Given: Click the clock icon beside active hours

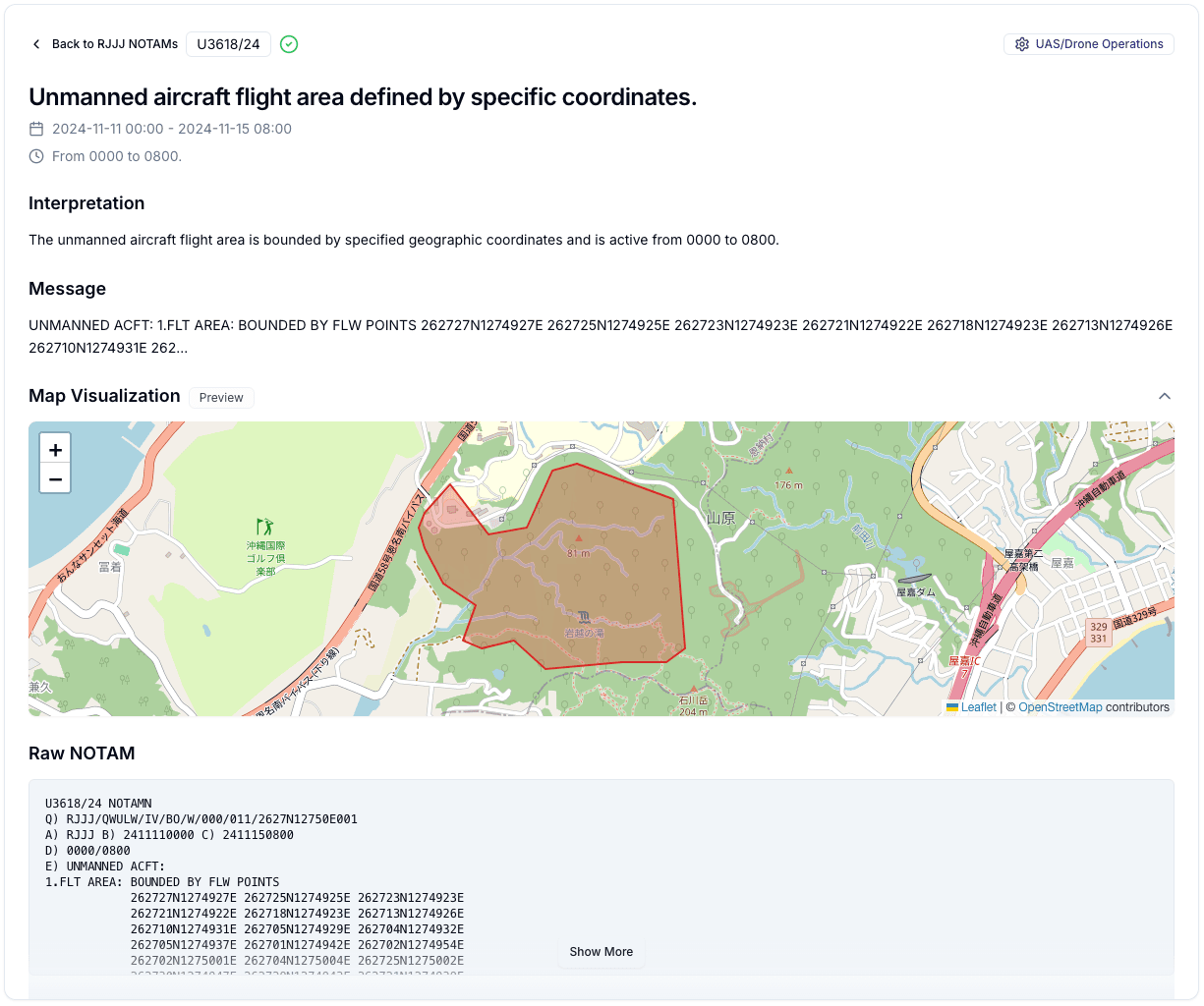Looking at the screenshot, I should click(36, 156).
